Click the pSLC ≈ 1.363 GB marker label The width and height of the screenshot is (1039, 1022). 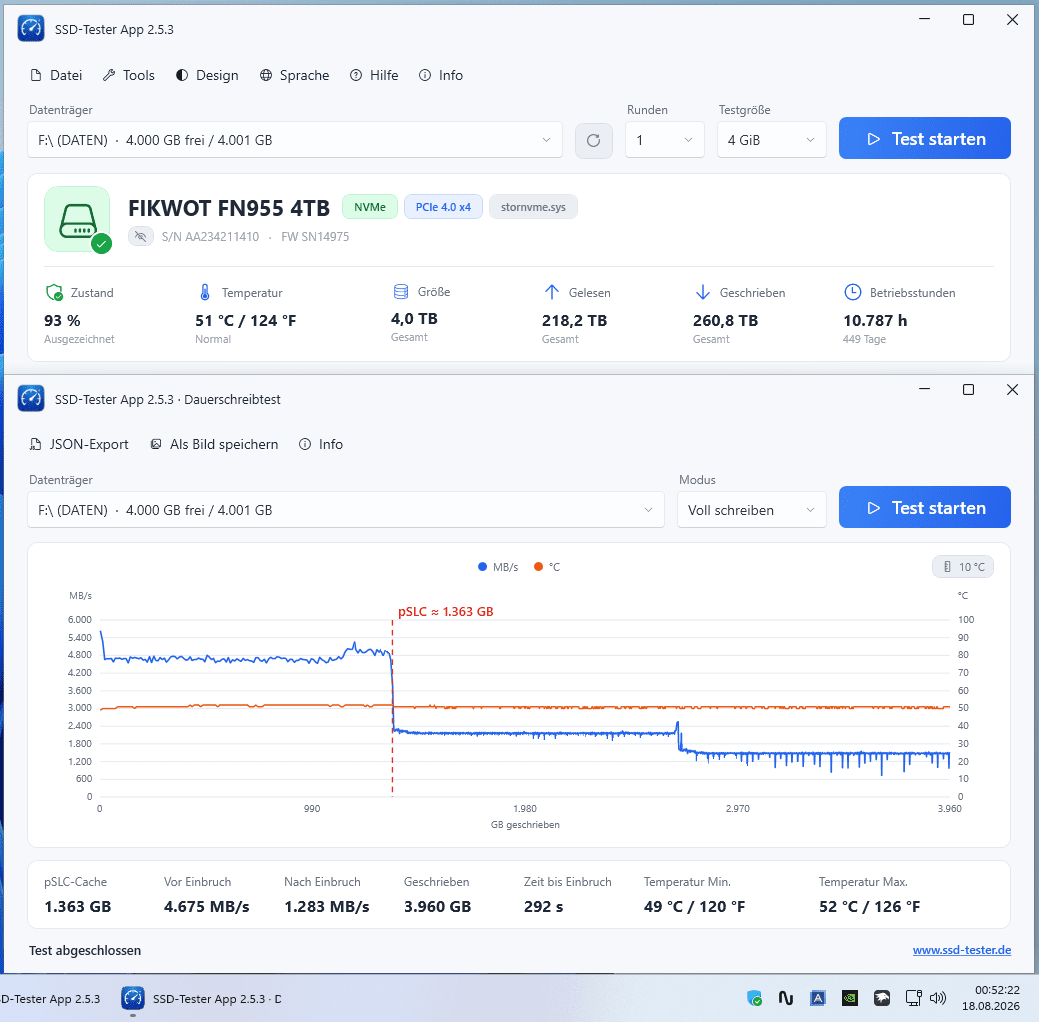[445, 612]
